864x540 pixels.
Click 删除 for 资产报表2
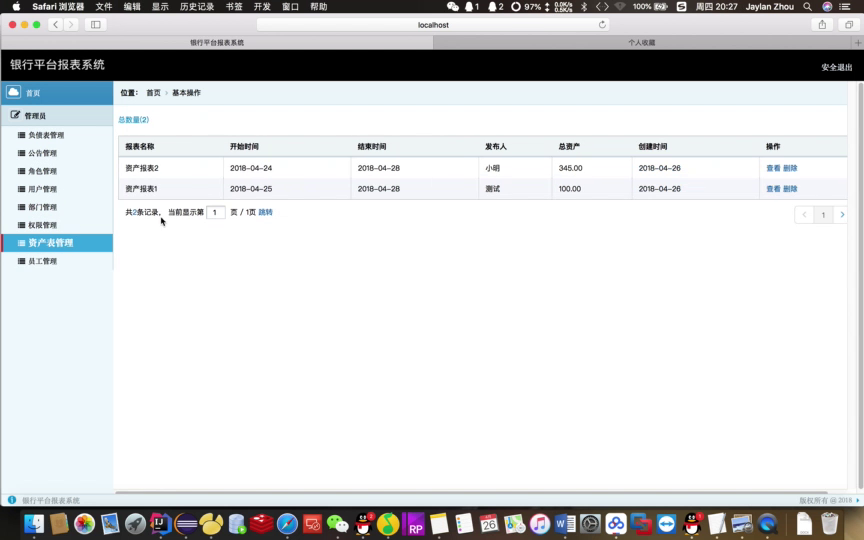coord(790,168)
